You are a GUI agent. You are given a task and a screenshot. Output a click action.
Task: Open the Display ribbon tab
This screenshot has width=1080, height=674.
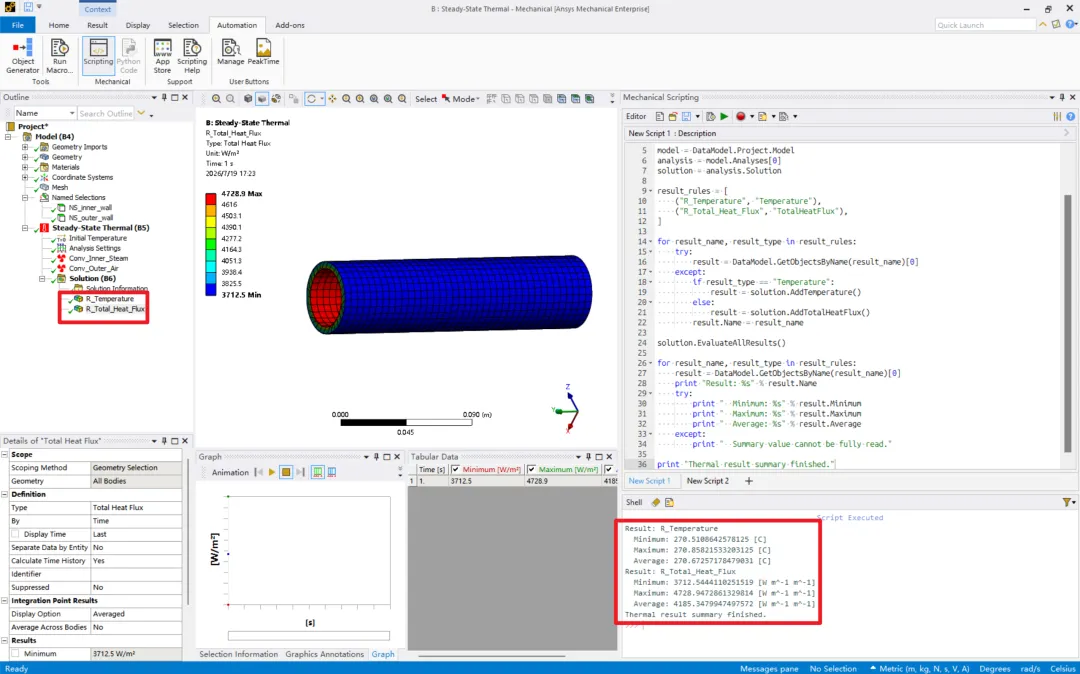(x=138, y=25)
